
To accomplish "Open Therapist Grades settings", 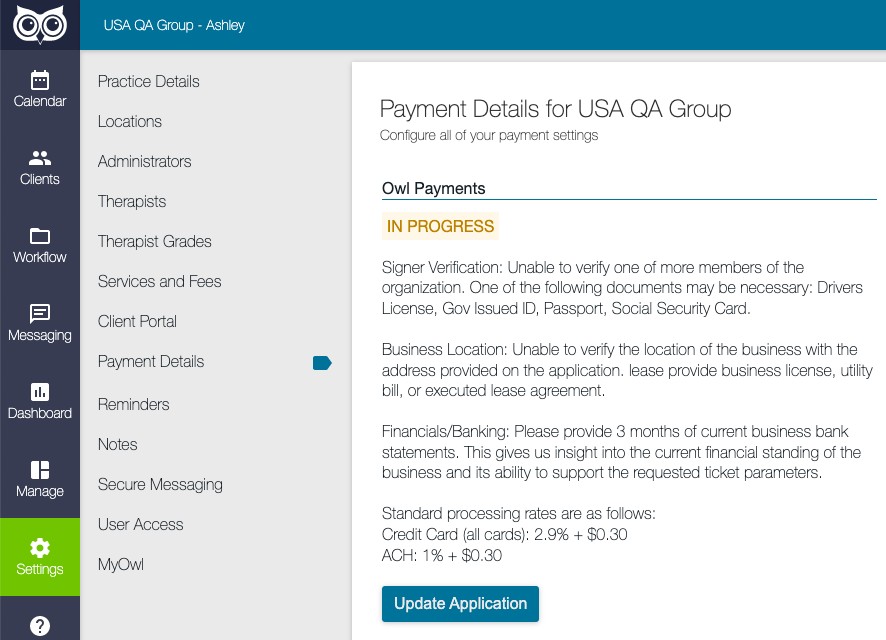I will (155, 241).
